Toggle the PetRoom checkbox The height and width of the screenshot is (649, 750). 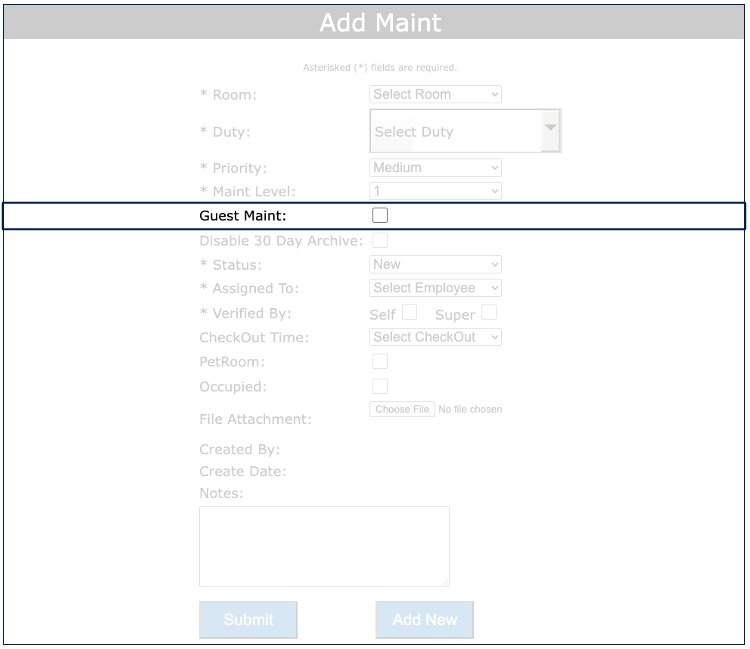tap(380, 362)
